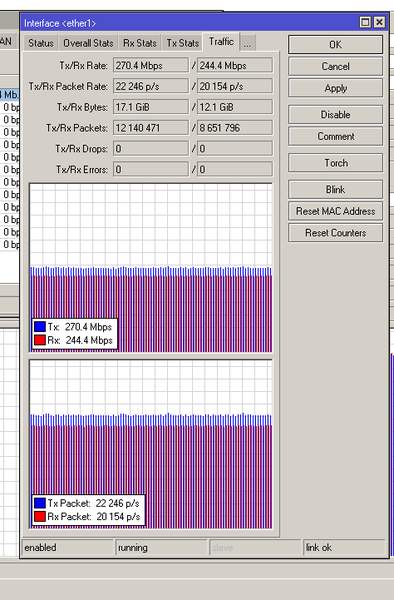This screenshot has width=394, height=600.
Task: Click the packet rate graph
Action: (x=151, y=444)
